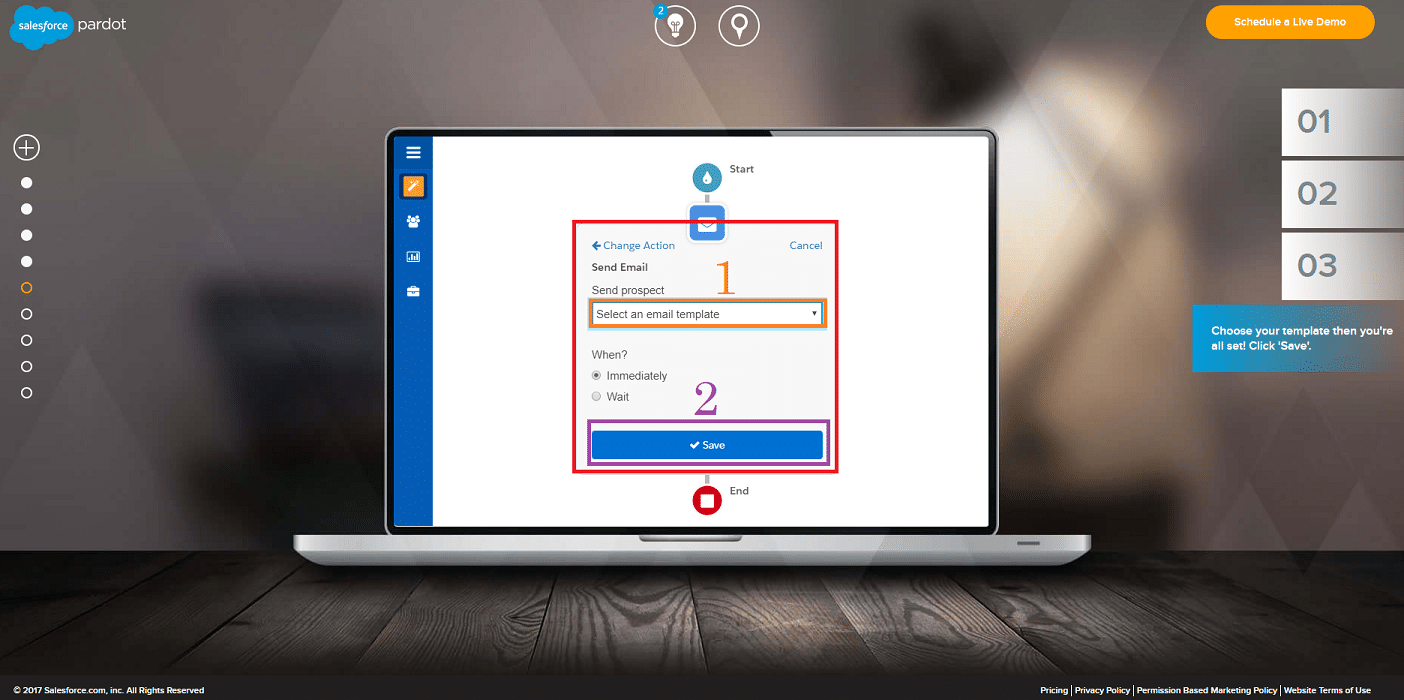Go to step 03 panel
The width and height of the screenshot is (1404, 700).
(x=1343, y=266)
